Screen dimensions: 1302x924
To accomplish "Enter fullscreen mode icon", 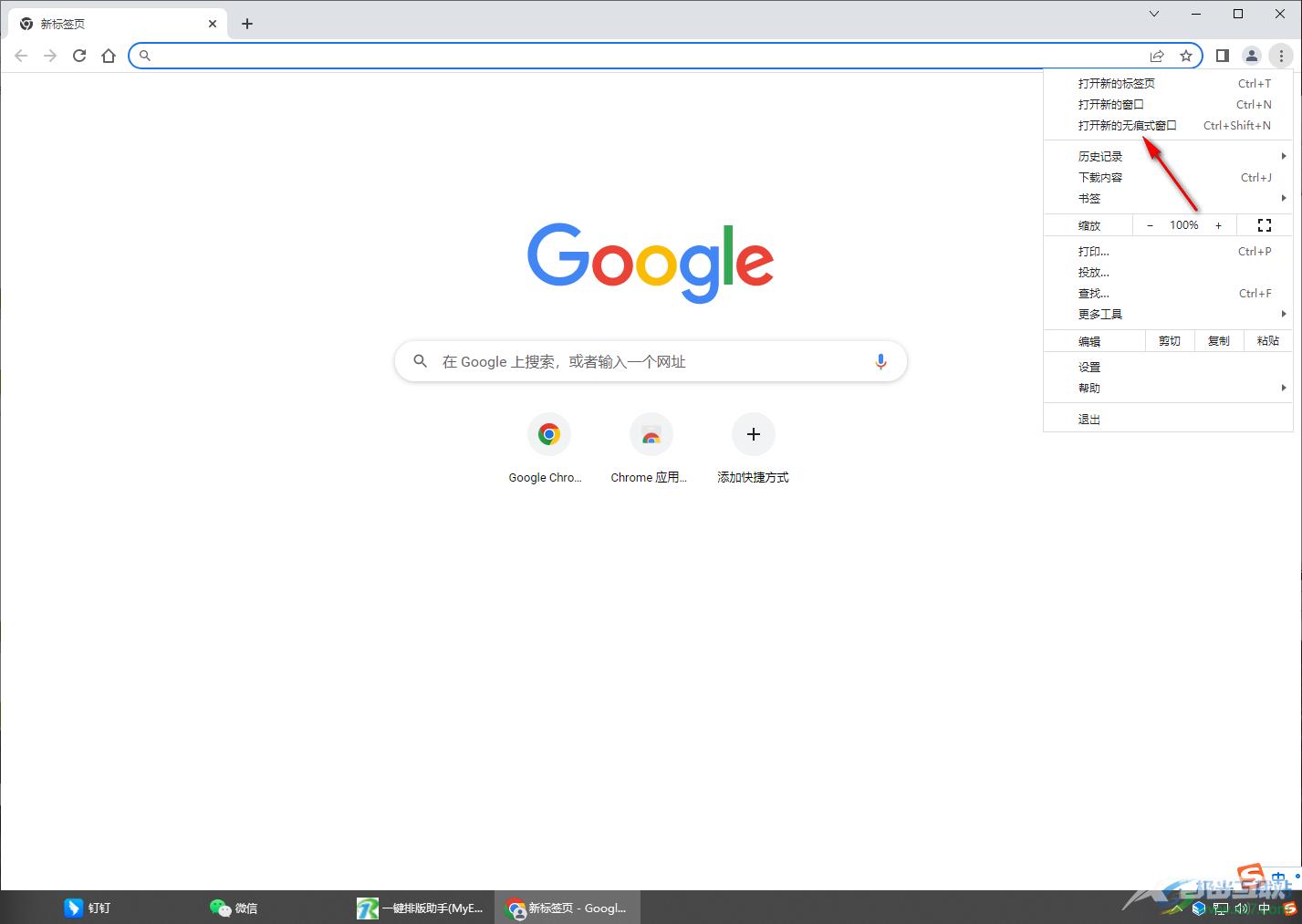I will tap(1265, 225).
